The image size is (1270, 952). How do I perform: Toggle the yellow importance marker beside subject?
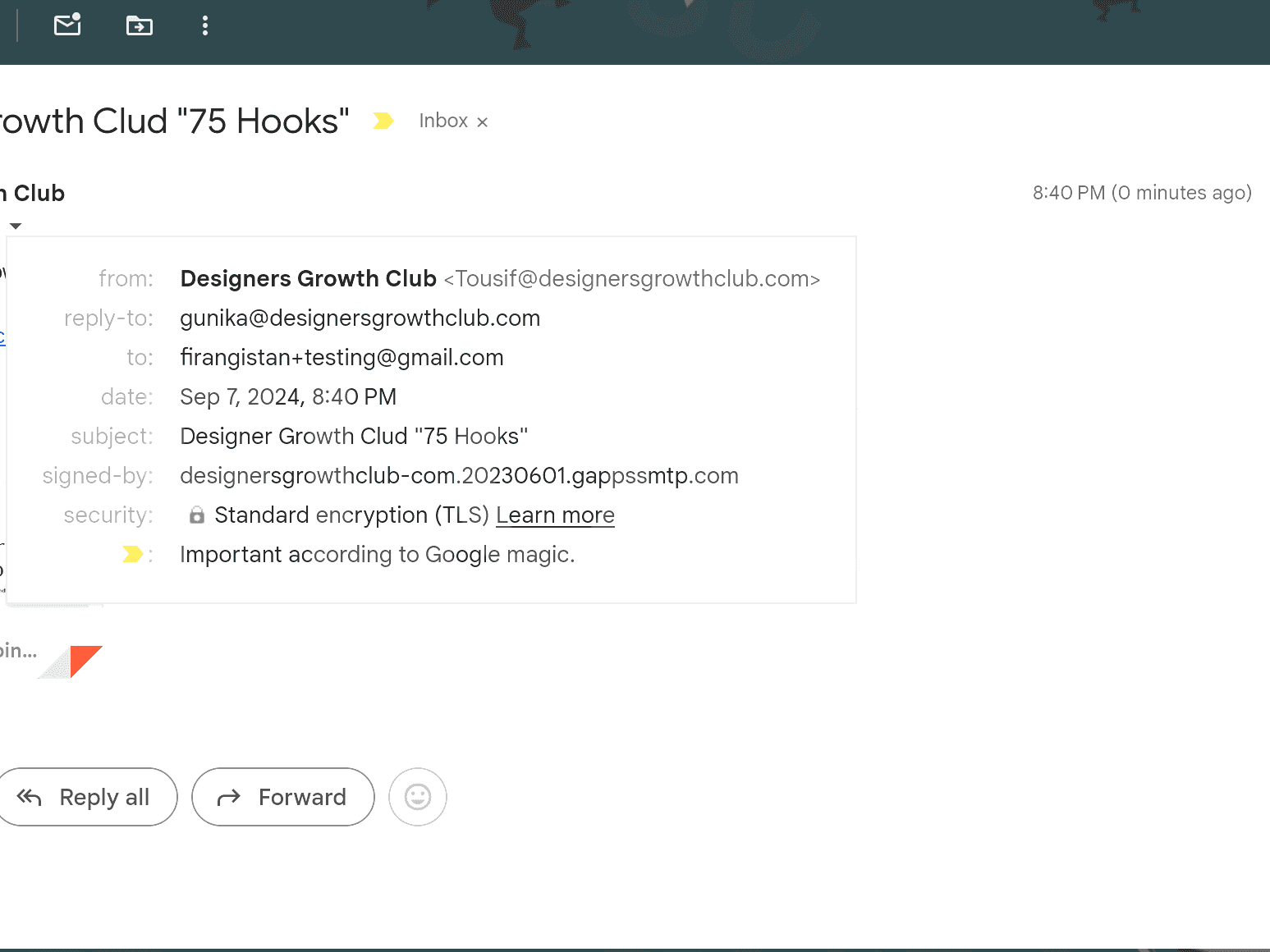pos(383,121)
